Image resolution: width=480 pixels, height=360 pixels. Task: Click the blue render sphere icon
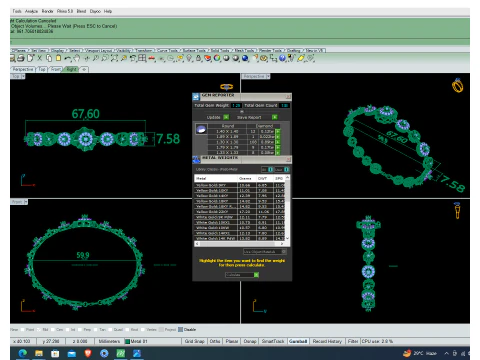(x=245, y=58)
